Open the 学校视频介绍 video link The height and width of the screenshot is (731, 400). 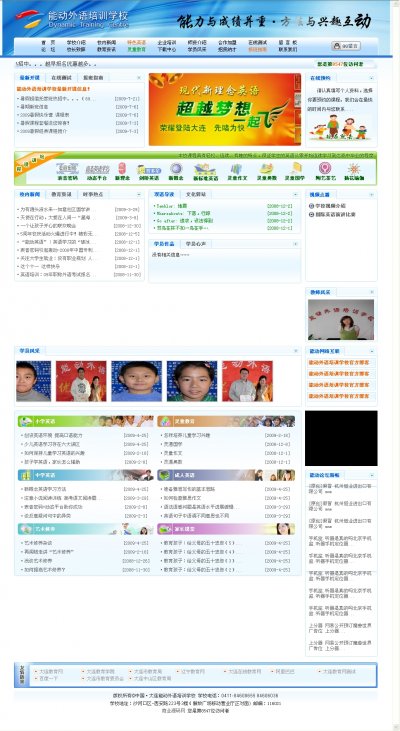pos(328,206)
